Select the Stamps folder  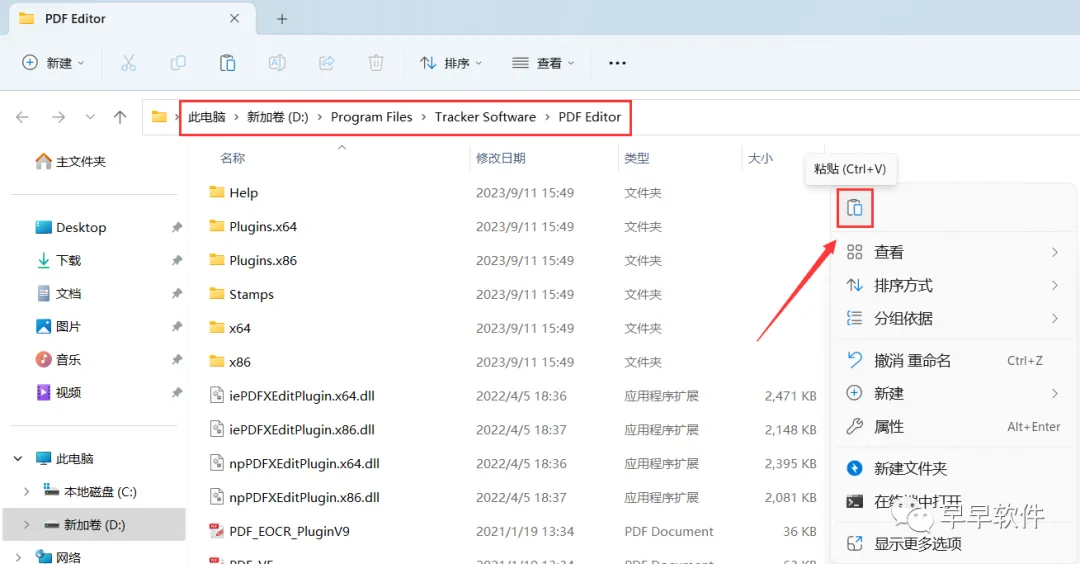241,294
